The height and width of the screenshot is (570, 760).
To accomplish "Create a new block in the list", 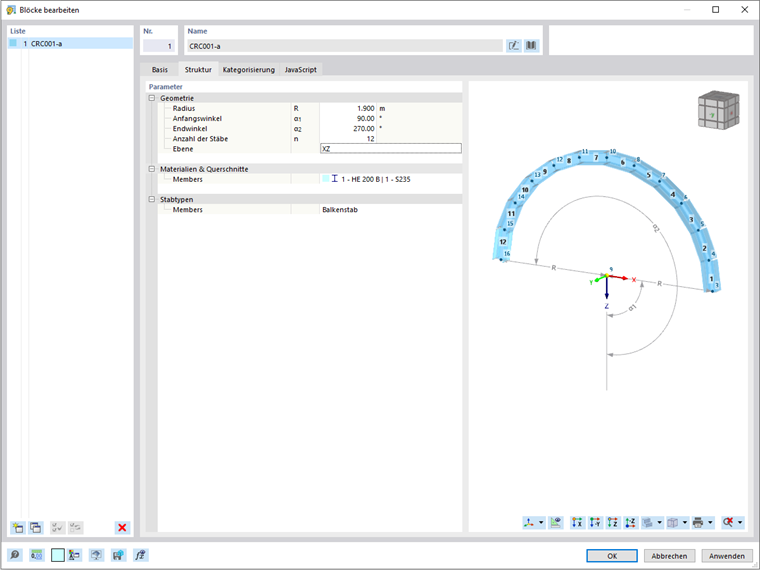I will click(x=18, y=527).
